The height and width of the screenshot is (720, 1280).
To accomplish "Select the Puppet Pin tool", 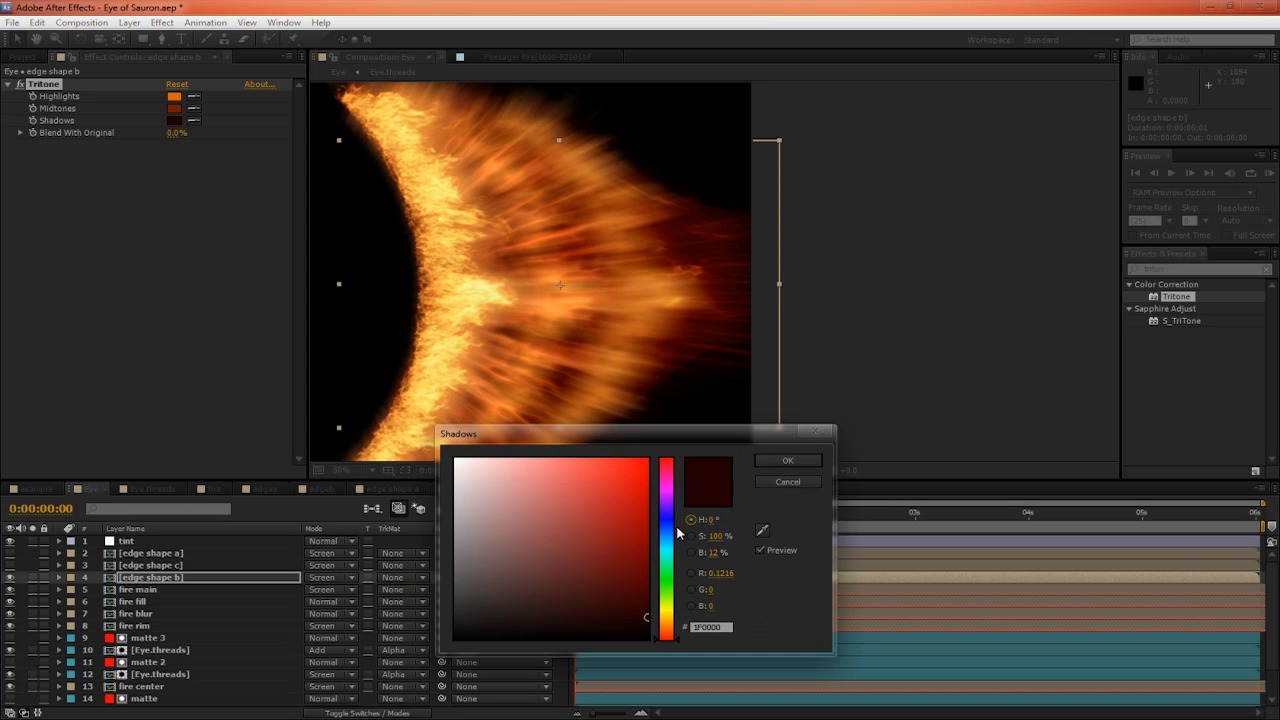I will click(292, 39).
